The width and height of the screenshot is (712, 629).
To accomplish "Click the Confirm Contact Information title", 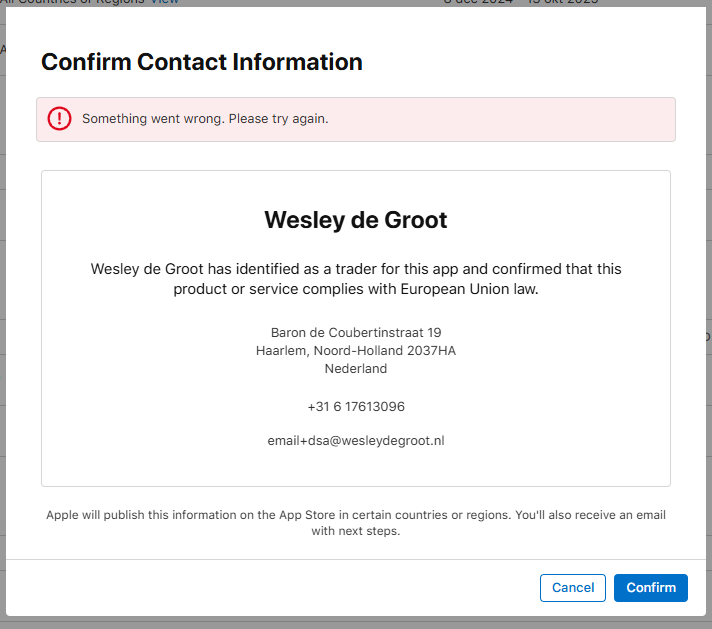I will point(201,62).
